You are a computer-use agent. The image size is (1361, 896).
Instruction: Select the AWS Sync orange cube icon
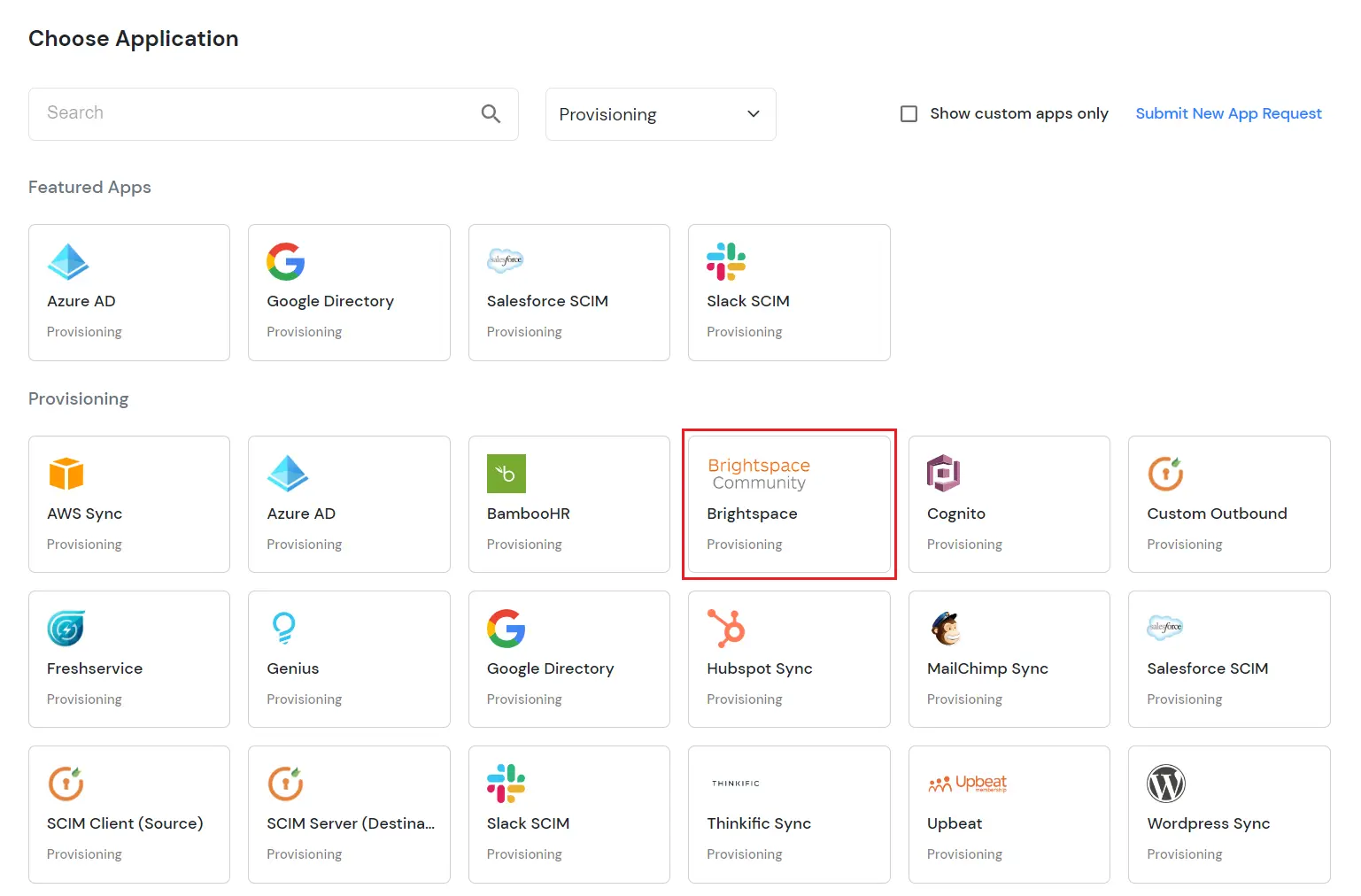(x=66, y=474)
